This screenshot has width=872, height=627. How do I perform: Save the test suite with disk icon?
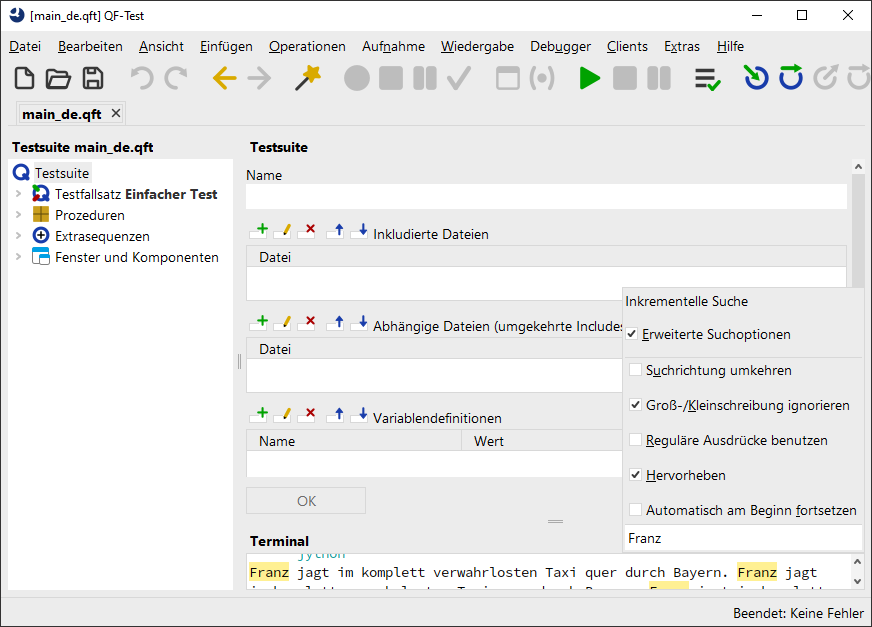pos(93,78)
